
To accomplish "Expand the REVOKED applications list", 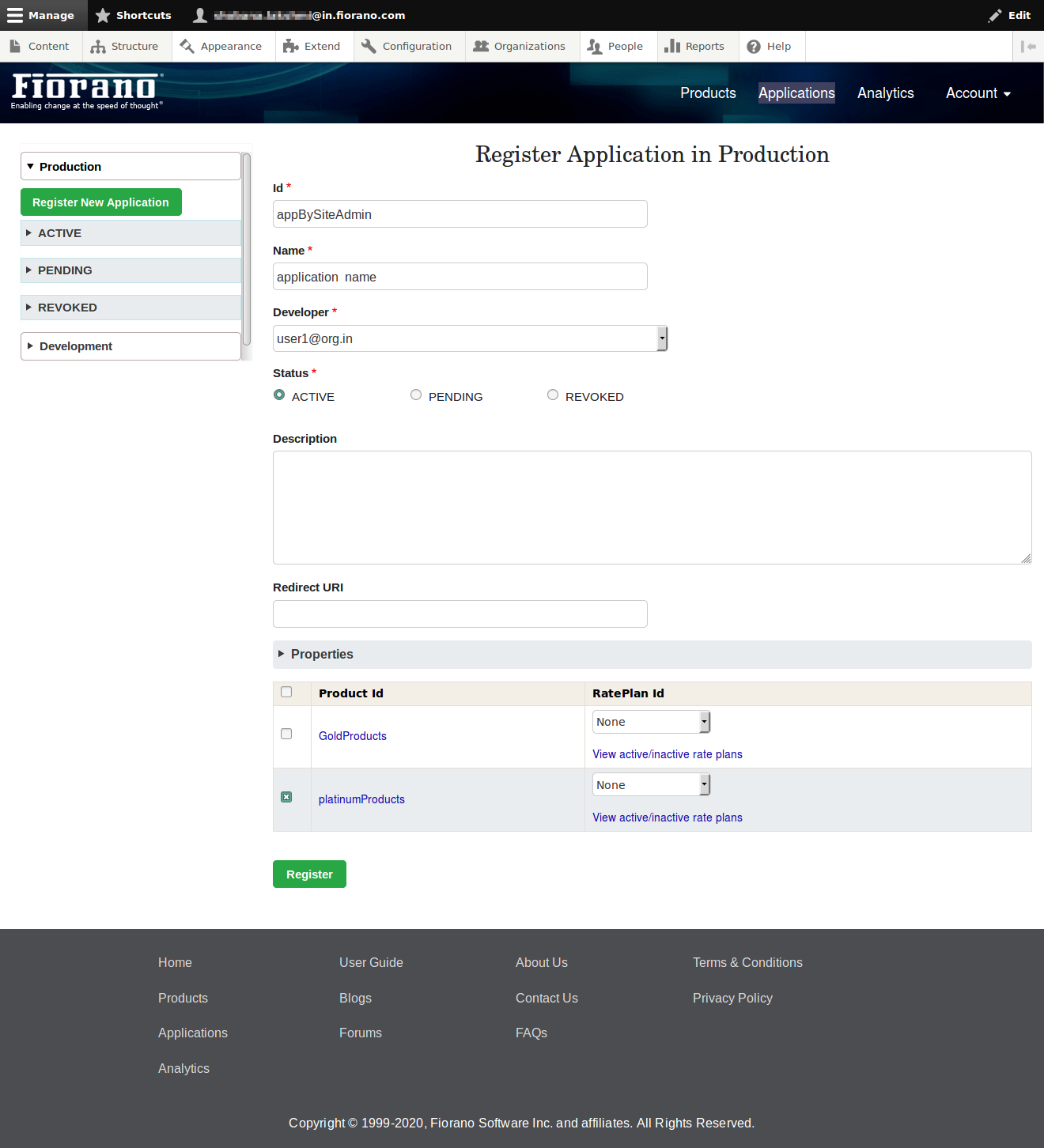I will pos(130,308).
